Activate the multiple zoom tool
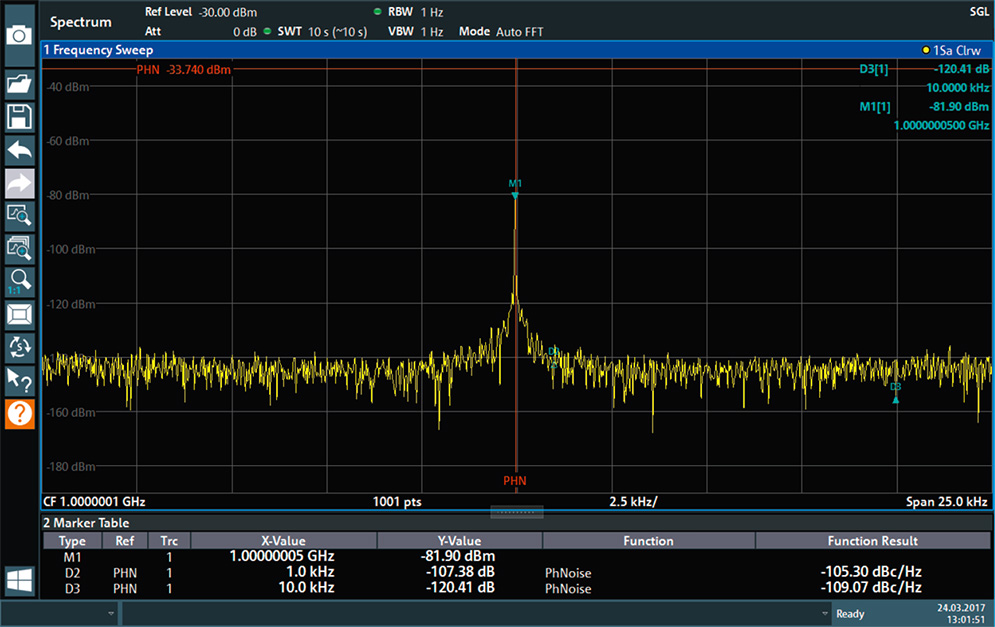The width and height of the screenshot is (995, 627). 20,247
